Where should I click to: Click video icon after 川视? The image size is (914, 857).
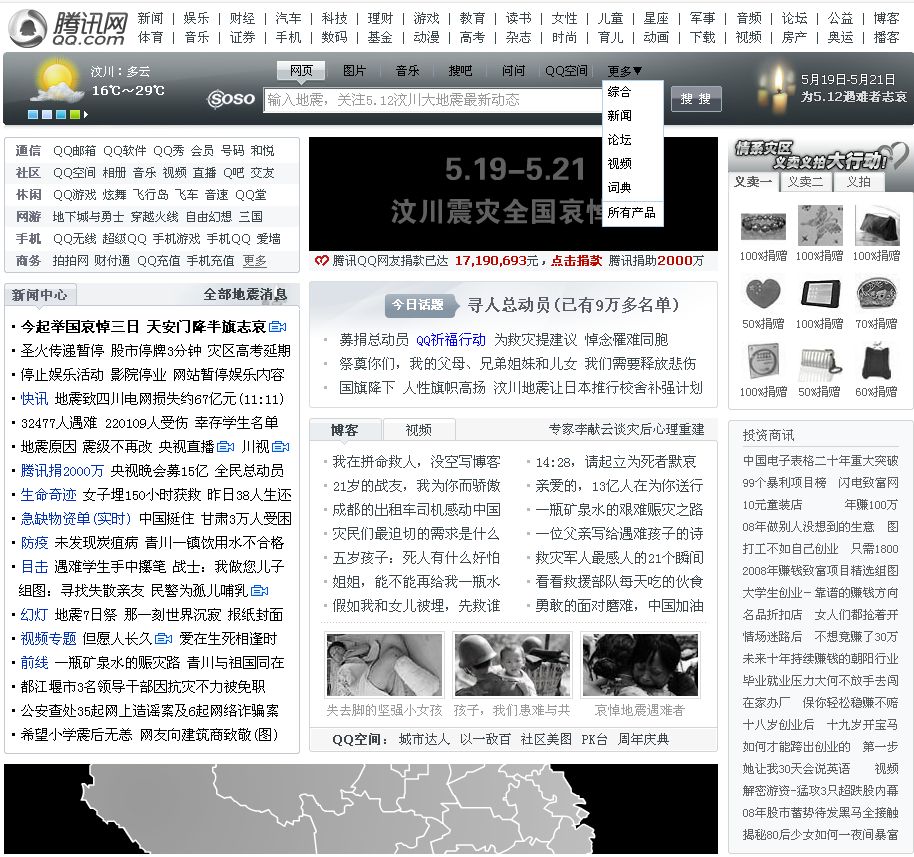point(280,447)
